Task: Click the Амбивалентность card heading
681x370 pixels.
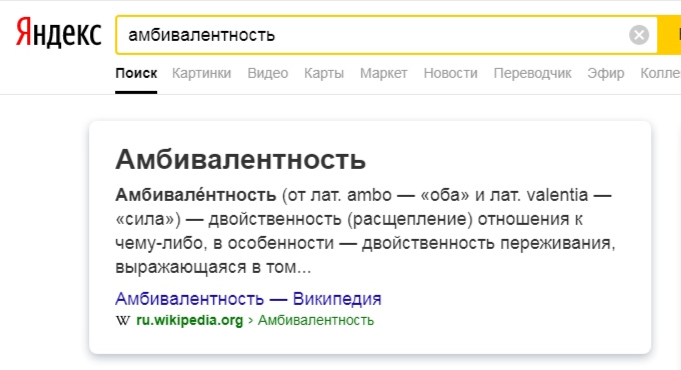Action: coord(241,159)
